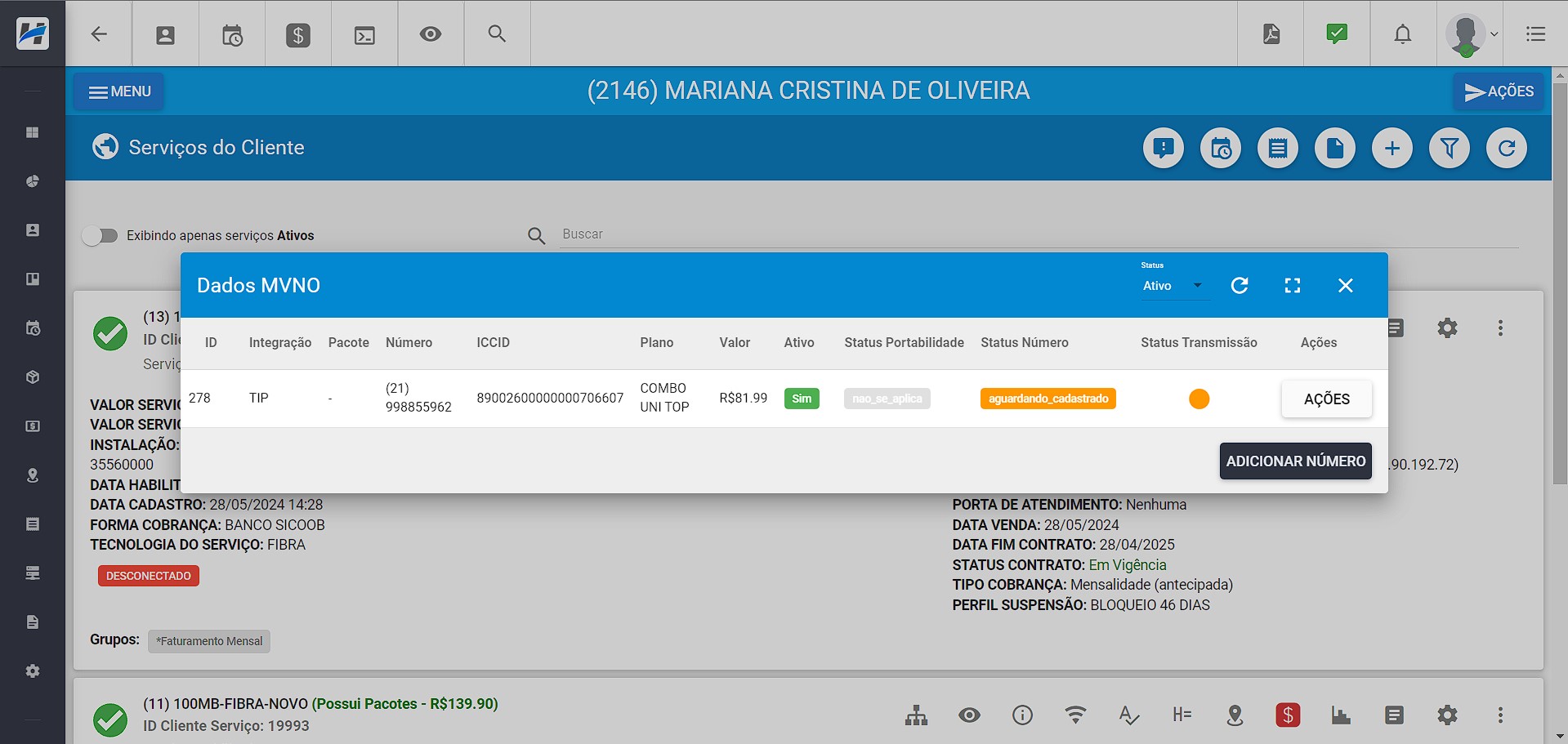The image size is (1568, 744).
Task: Open the filter funnel icon
Action: tap(1450, 148)
